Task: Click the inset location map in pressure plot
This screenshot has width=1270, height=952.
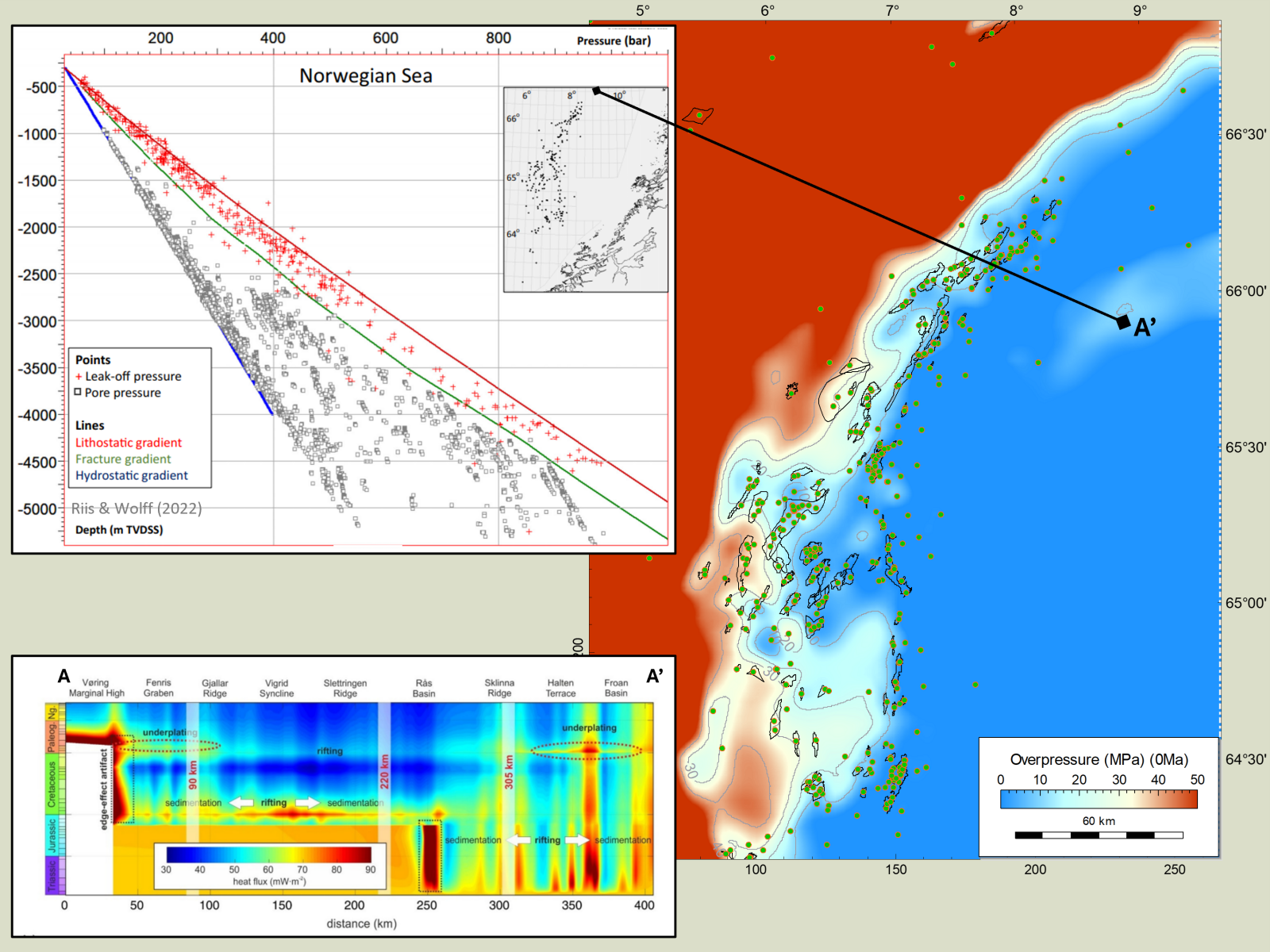Action: [585, 190]
